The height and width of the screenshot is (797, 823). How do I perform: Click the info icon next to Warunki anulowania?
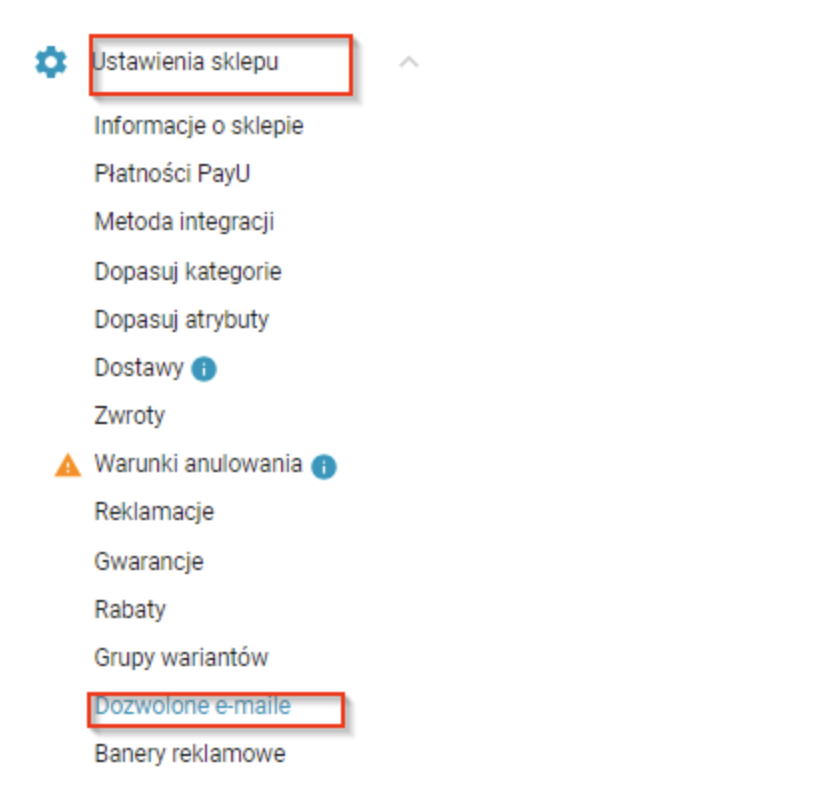tap(323, 466)
